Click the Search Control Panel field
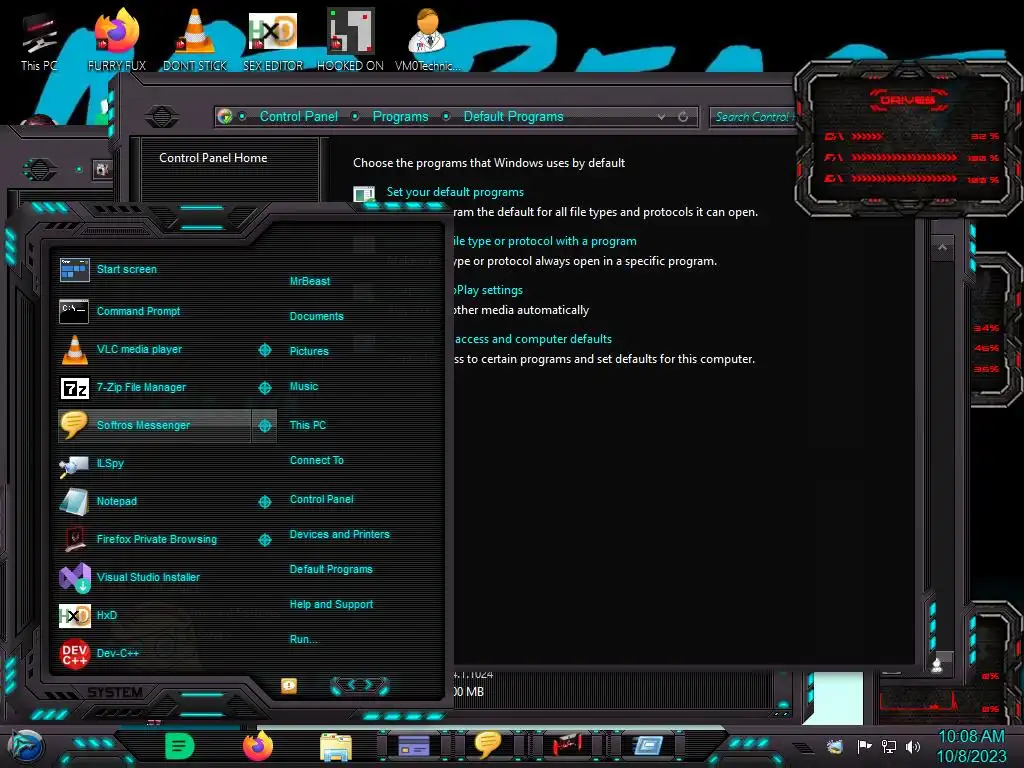This screenshot has height=768, width=1024. [x=752, y=117]
